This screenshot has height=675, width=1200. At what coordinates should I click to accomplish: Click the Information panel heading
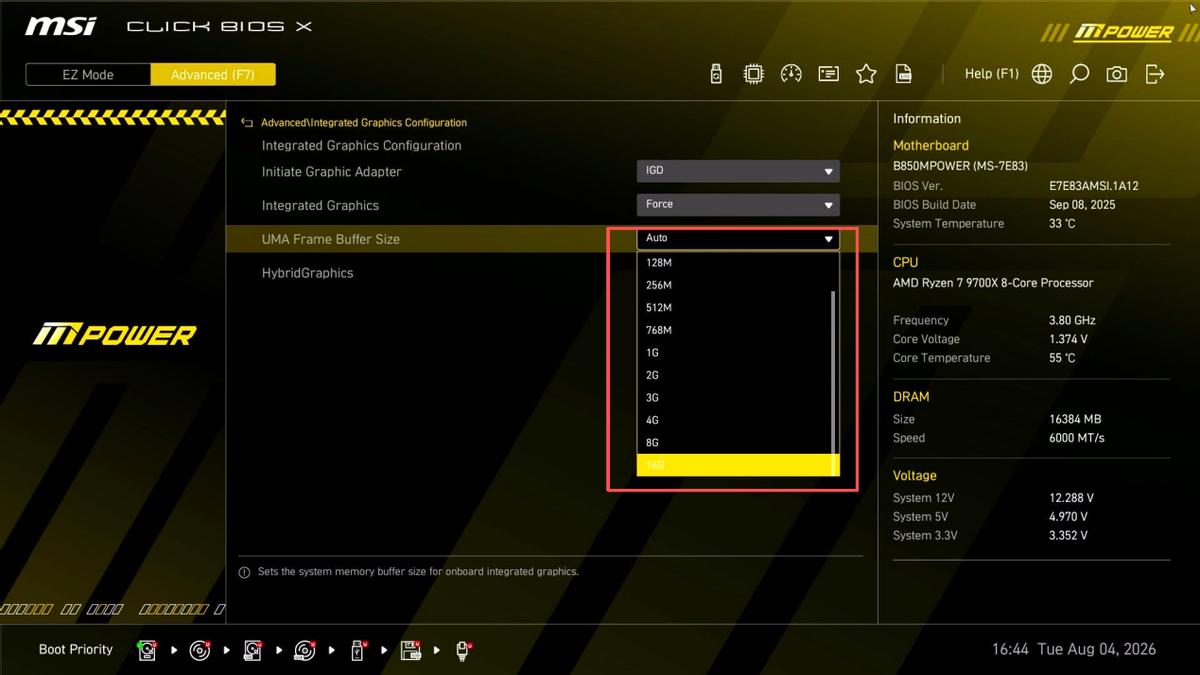[x=927, y=119]
